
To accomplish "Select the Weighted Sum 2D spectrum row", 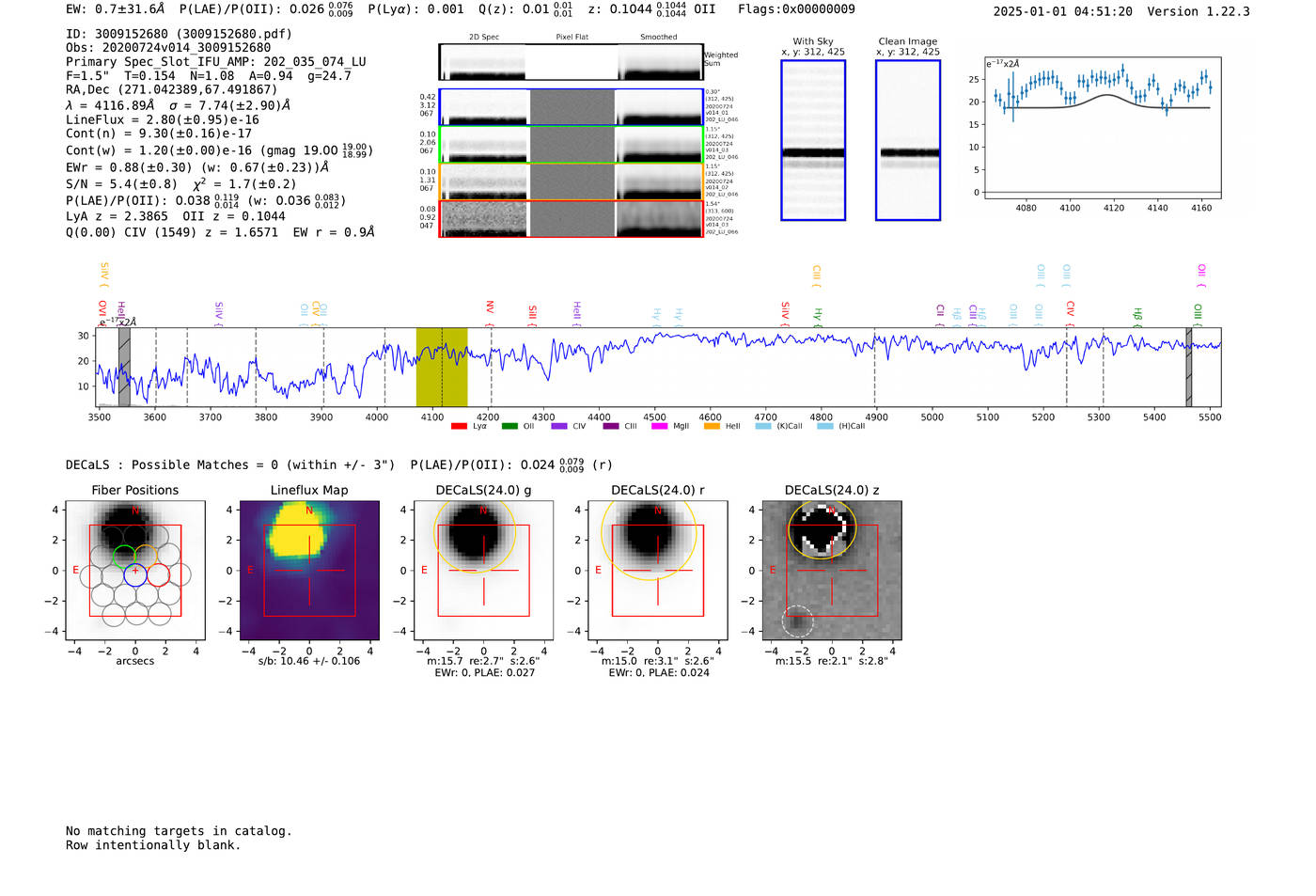I will (x=572, y=62).
